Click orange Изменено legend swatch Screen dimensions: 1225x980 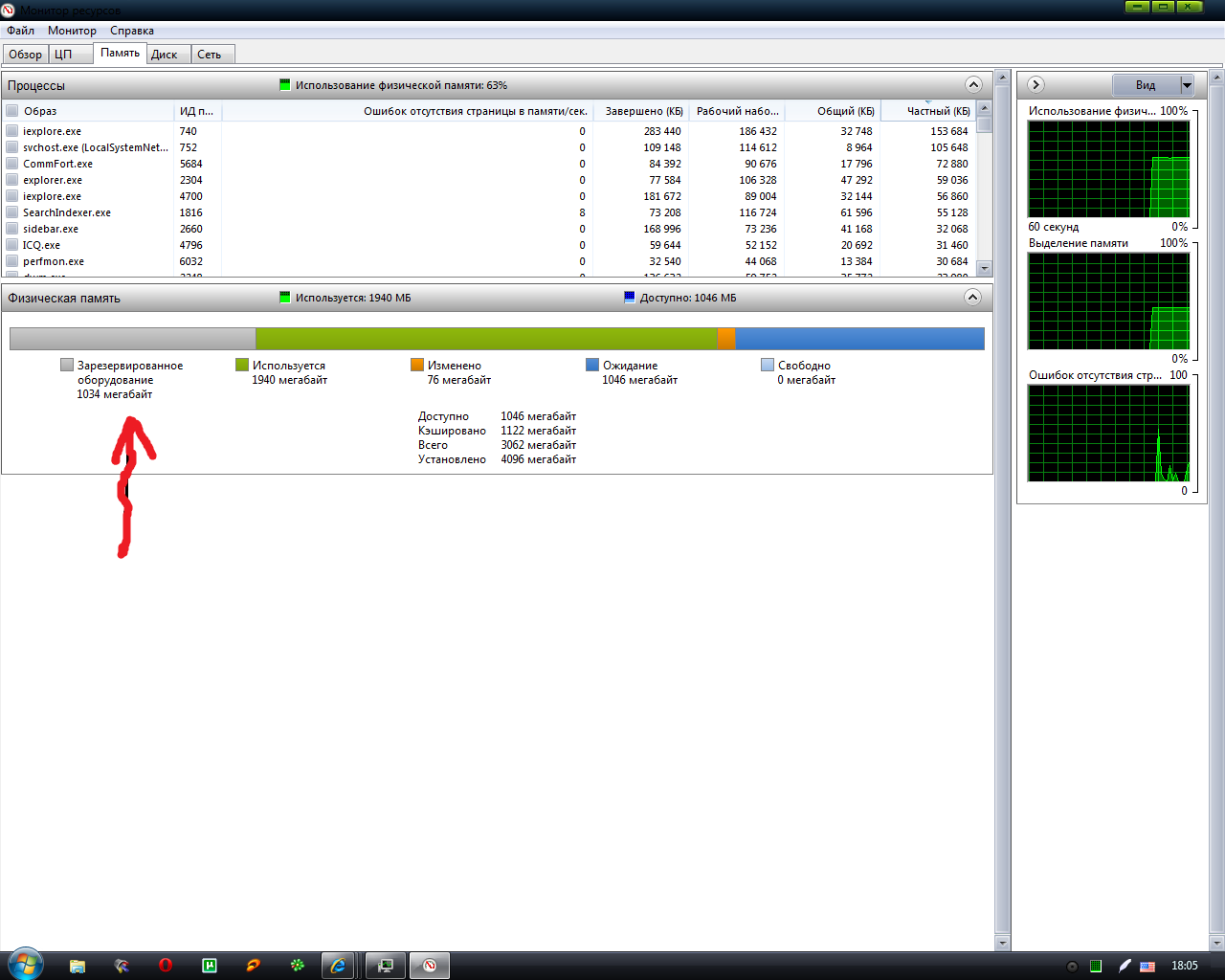point(417,365)
